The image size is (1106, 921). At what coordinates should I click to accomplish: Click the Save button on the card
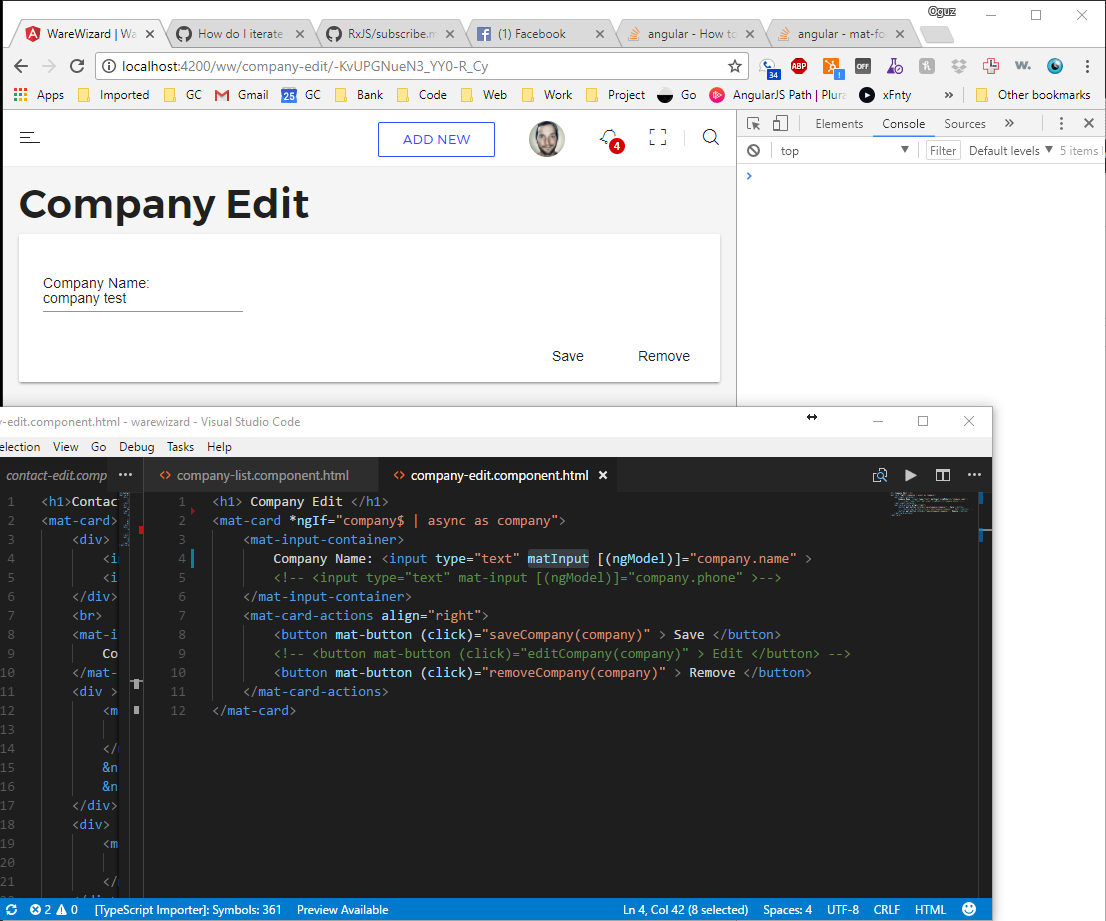point(568,356)
